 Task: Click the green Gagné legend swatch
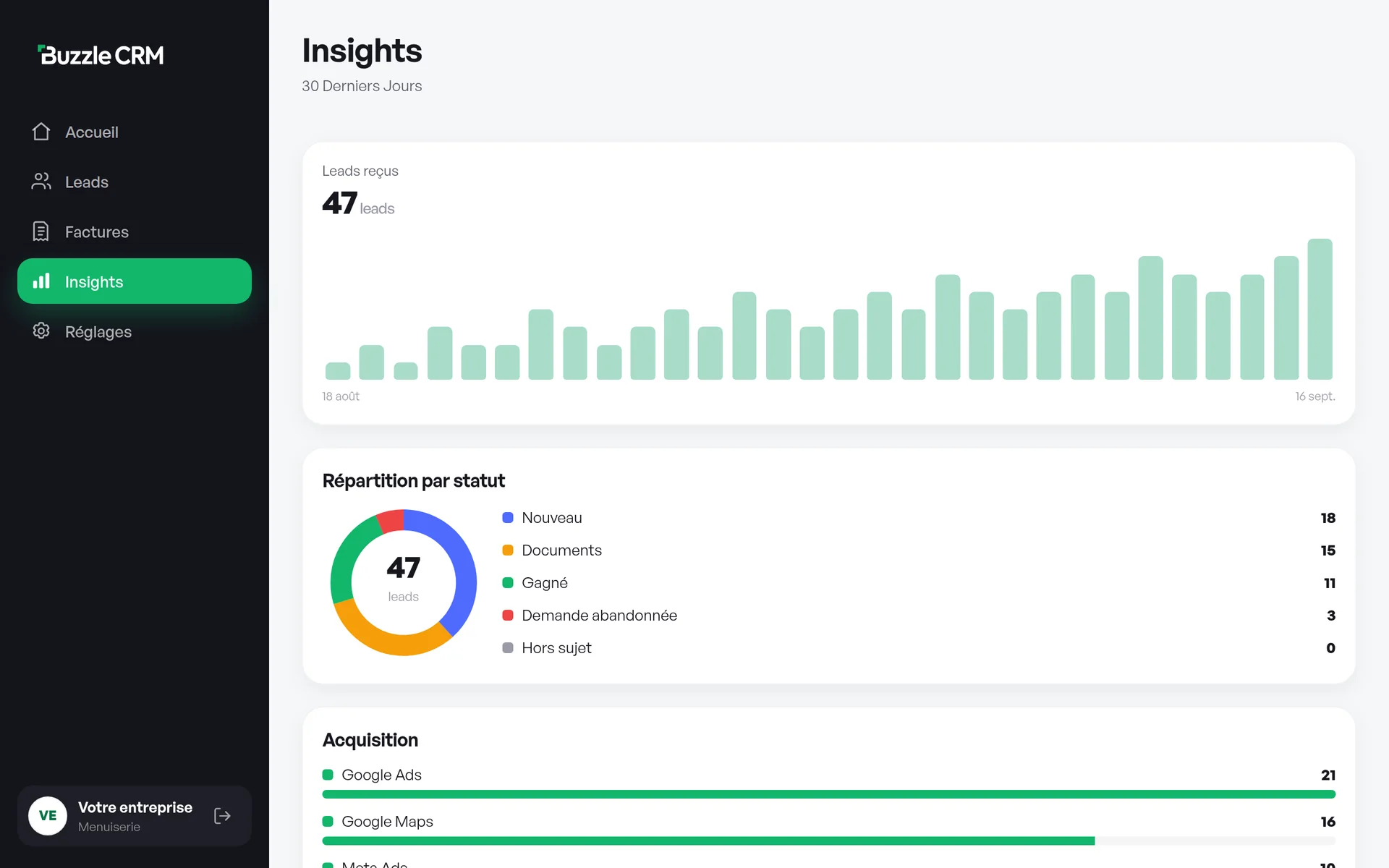click(x=508, y=583)
